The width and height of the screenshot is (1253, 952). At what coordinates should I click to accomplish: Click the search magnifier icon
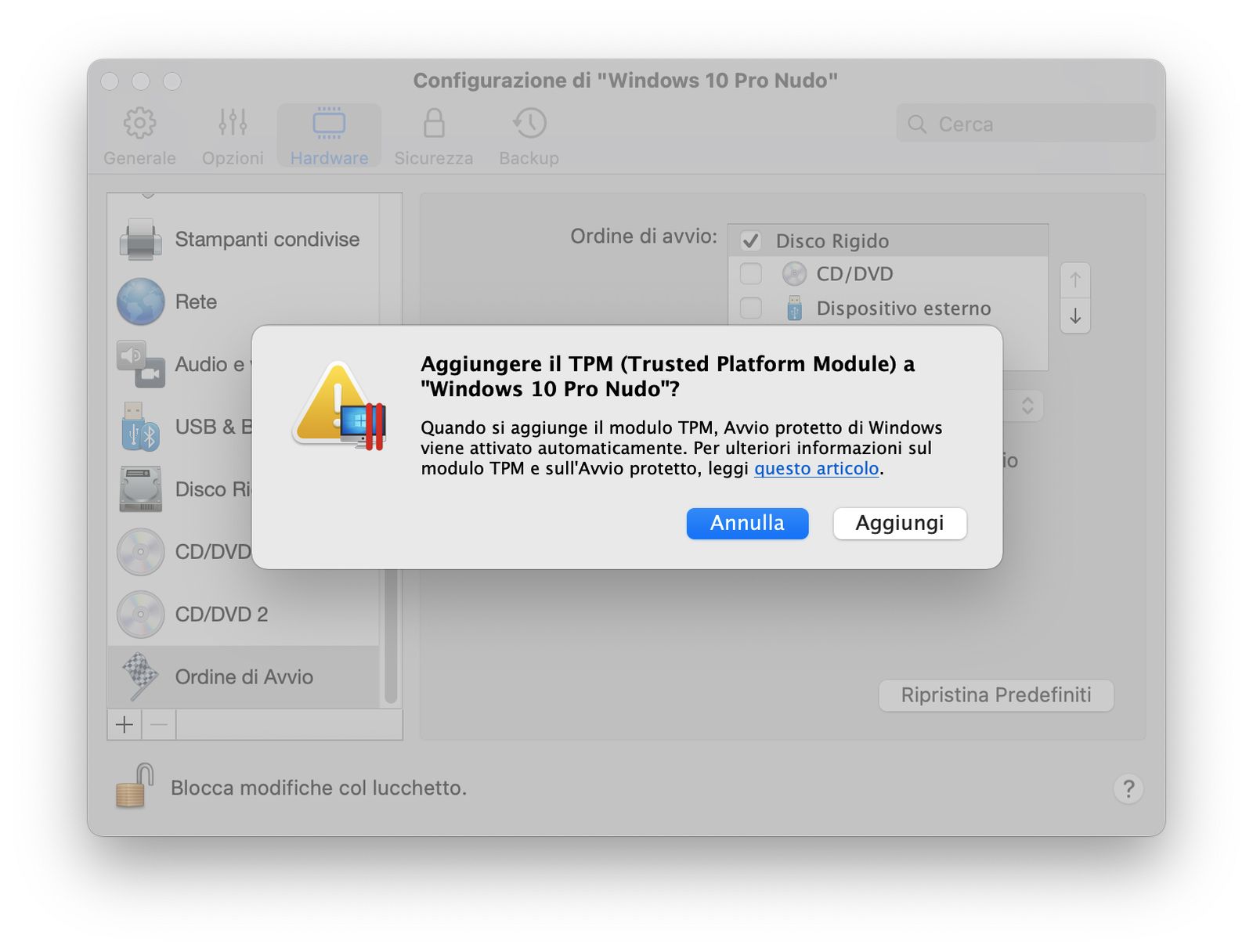point(917,124)
